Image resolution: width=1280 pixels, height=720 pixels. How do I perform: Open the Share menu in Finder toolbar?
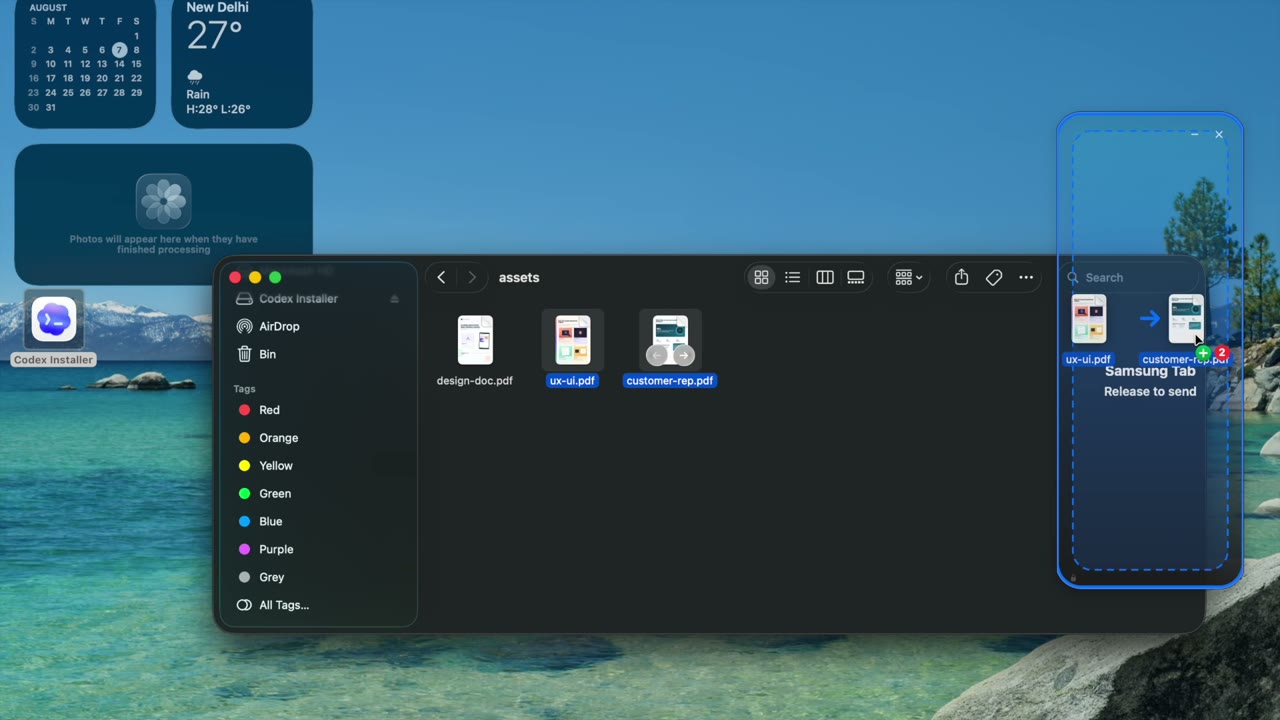pyautogui.click(x=961, y=278)
